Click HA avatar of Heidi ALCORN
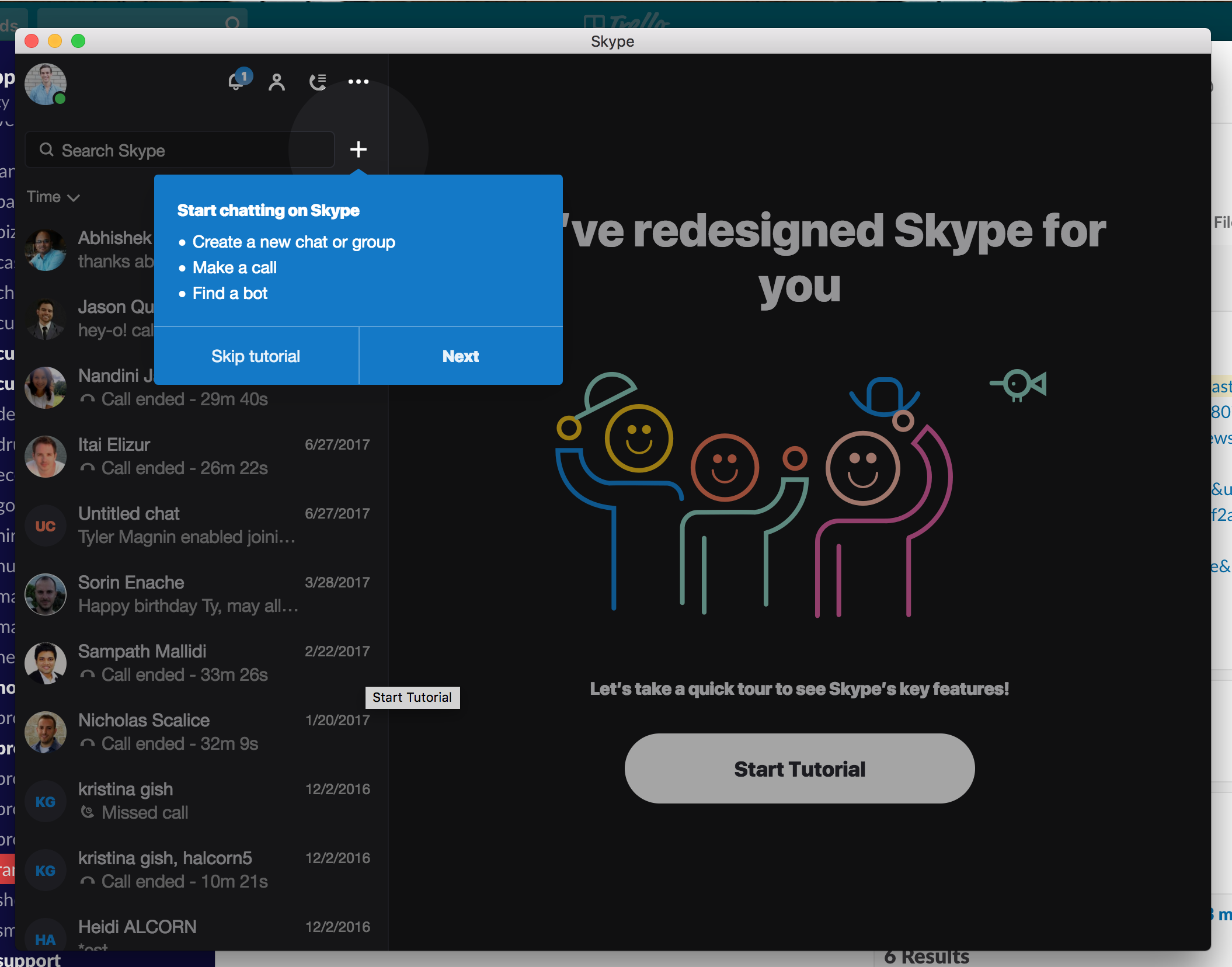Viewport: 1232px width, 967px height. (x=46, y=934)
